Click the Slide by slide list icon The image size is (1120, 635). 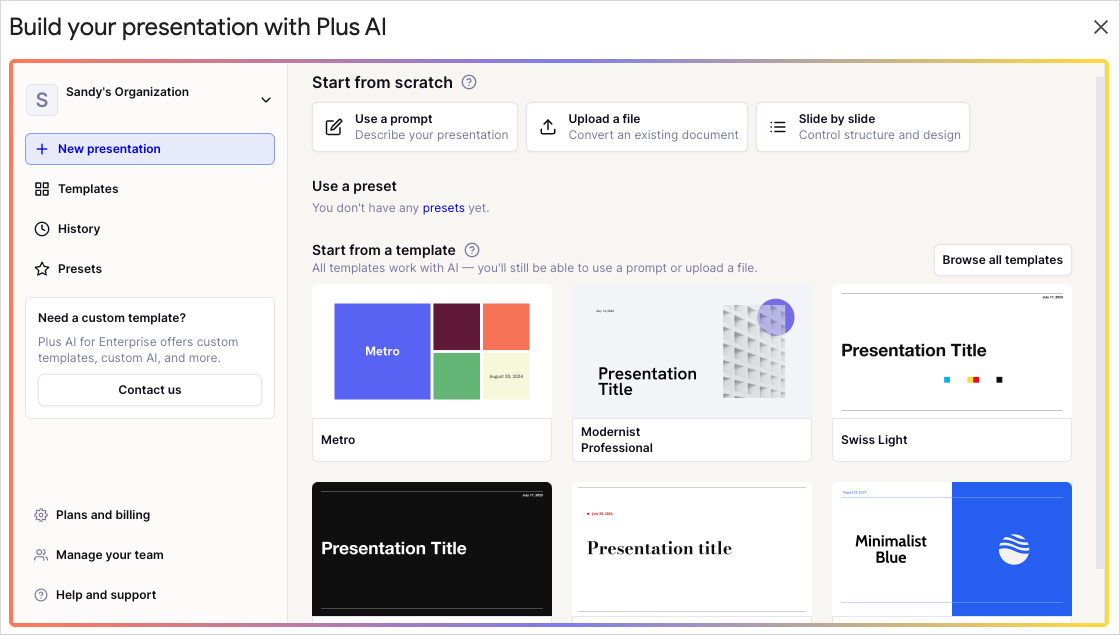778,127
